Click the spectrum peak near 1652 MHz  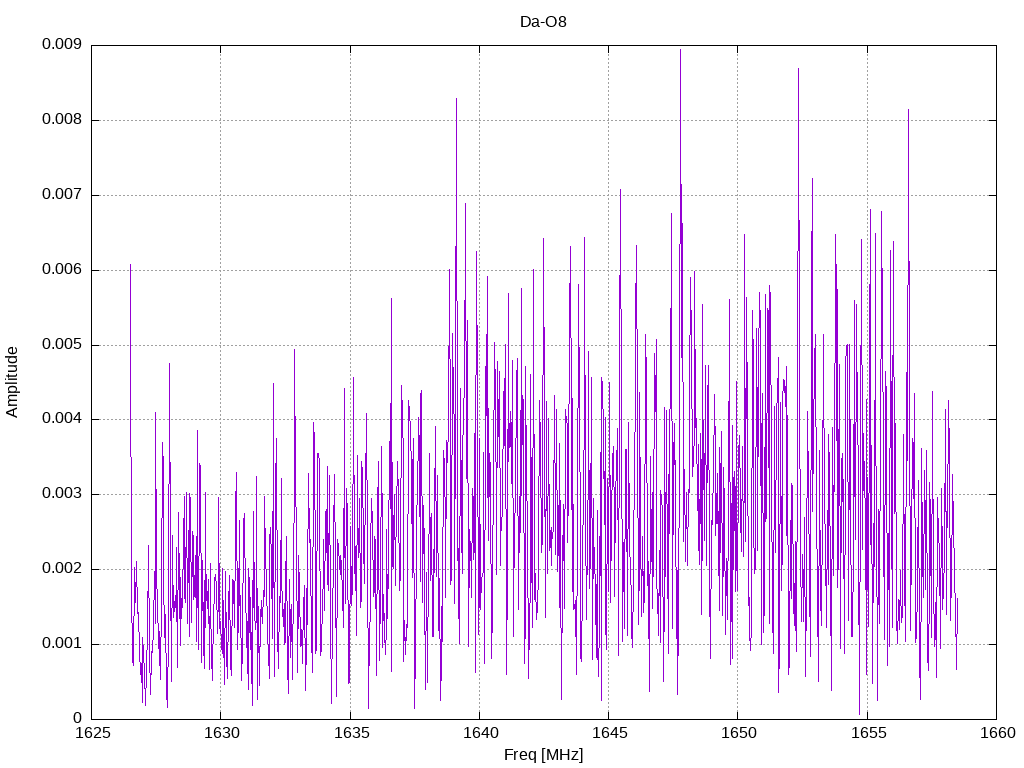pyautogui.click(x=798, y=69)
